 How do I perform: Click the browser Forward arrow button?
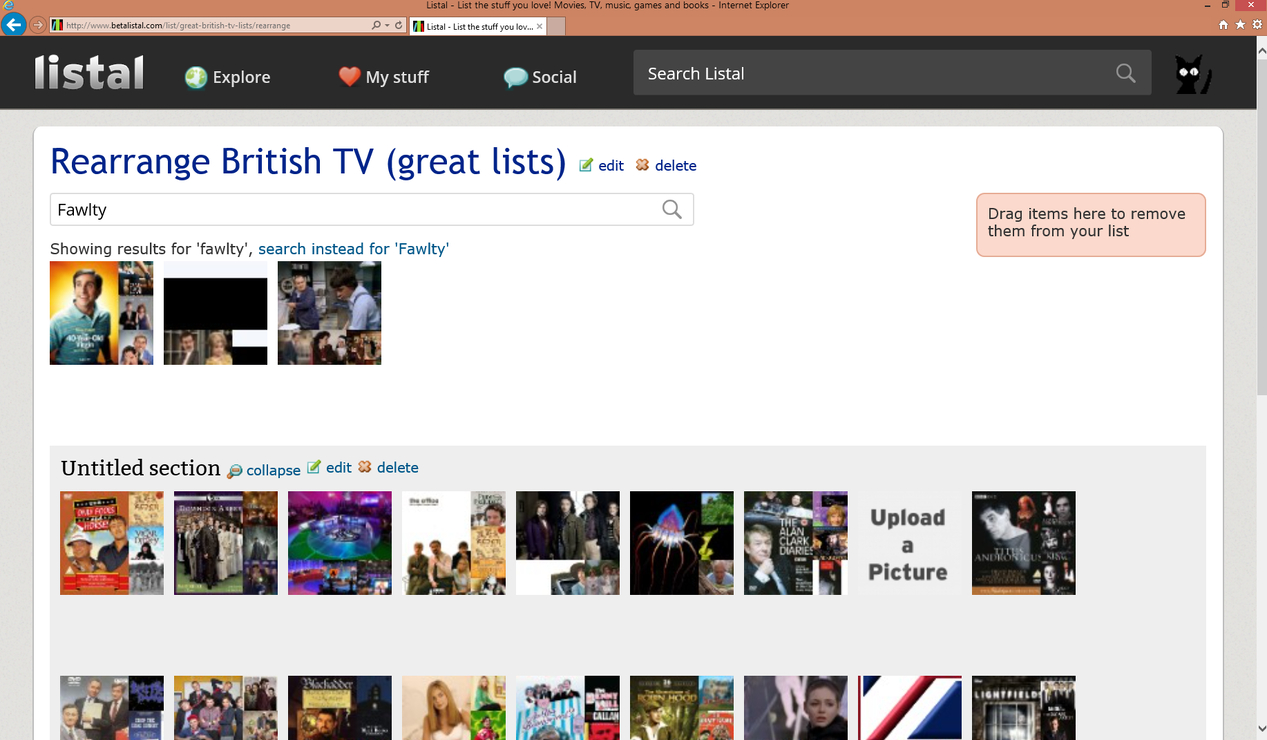[x=37, y=25]
